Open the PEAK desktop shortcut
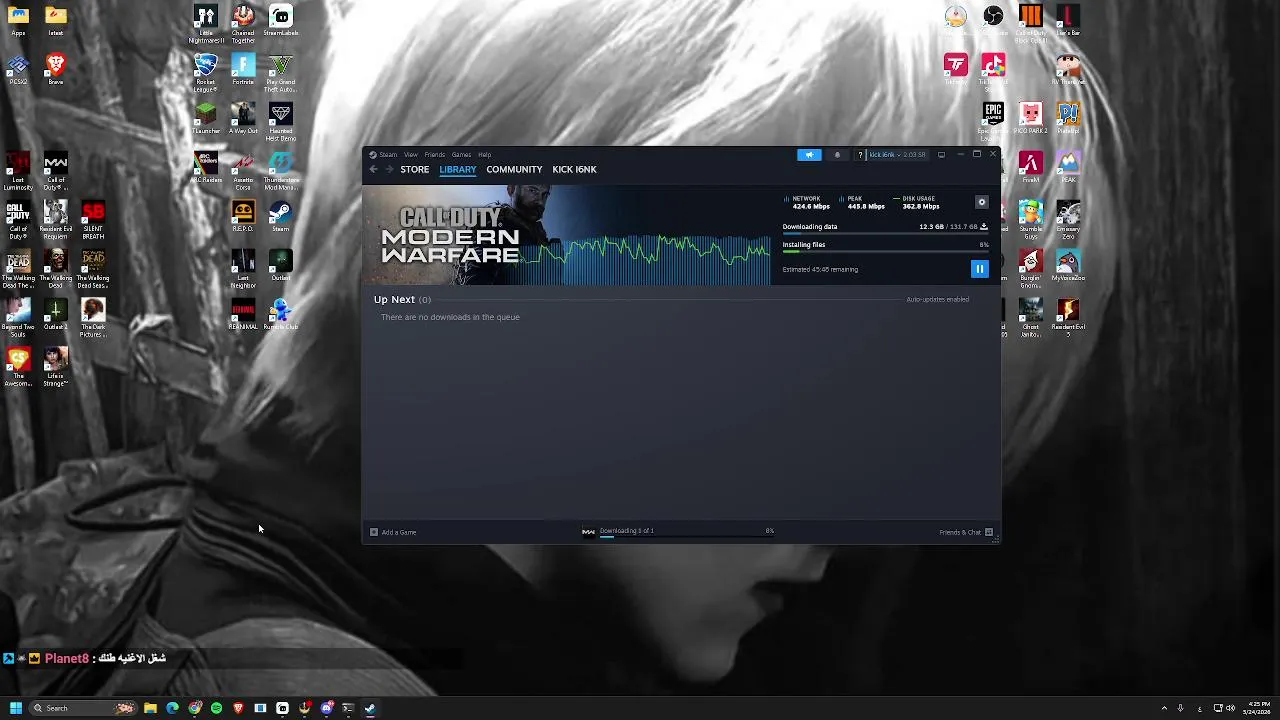This screenshot has height=720, width=1280. (x=1068, y=168)
